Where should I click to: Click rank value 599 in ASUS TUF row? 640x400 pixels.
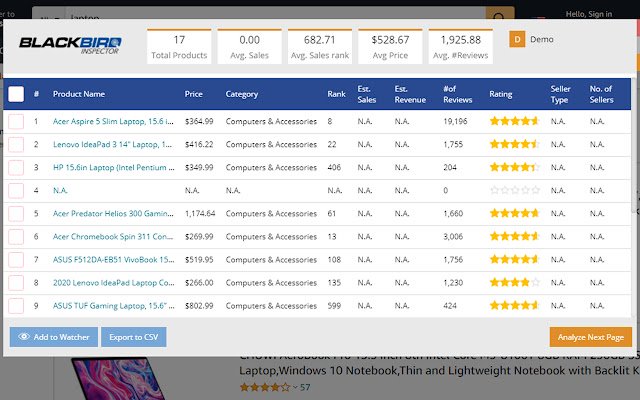click(x=334, y=306)
